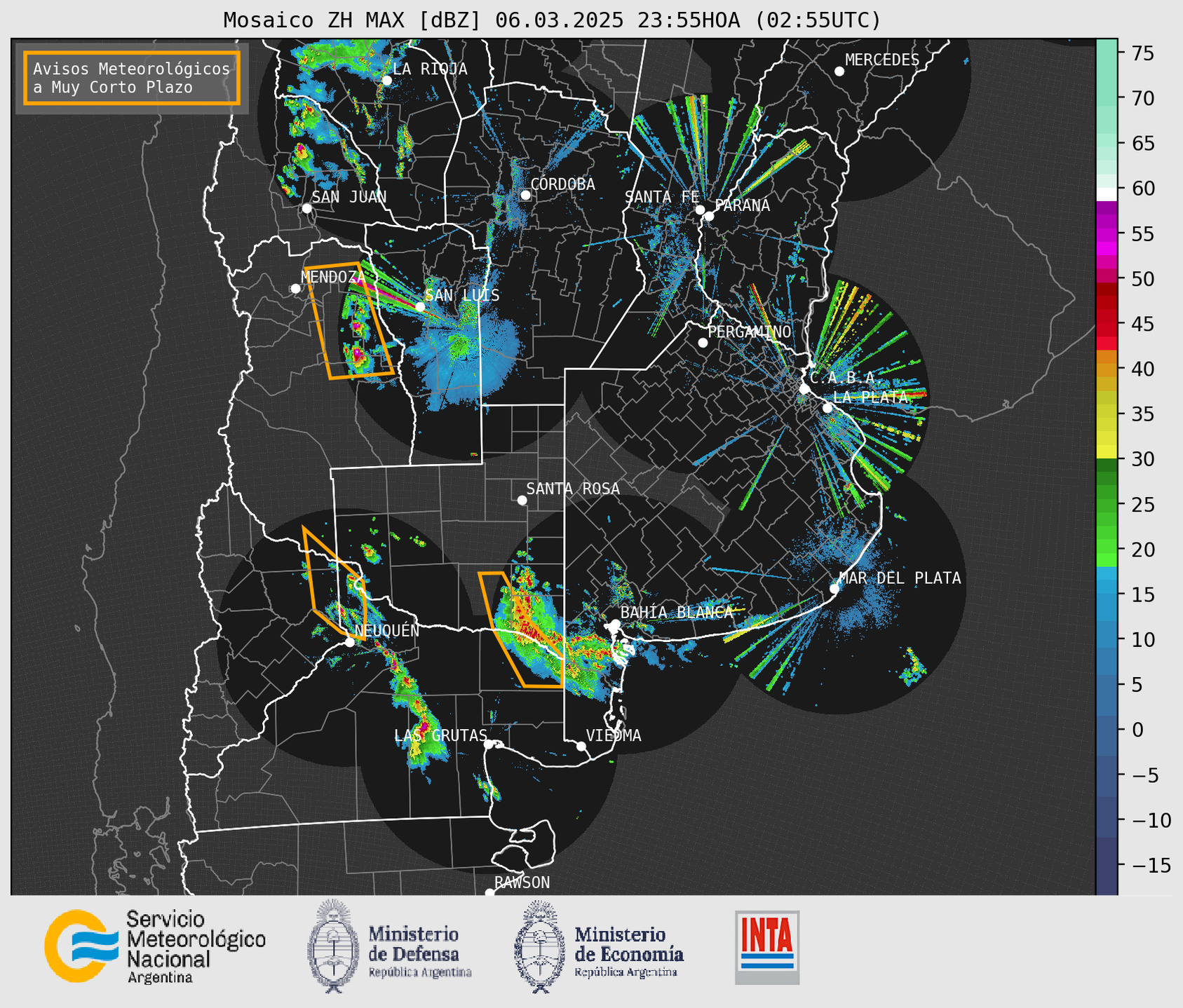Select the SAN JUAN city label
The image size is (1183, 1008).
[x=349, y=197]
